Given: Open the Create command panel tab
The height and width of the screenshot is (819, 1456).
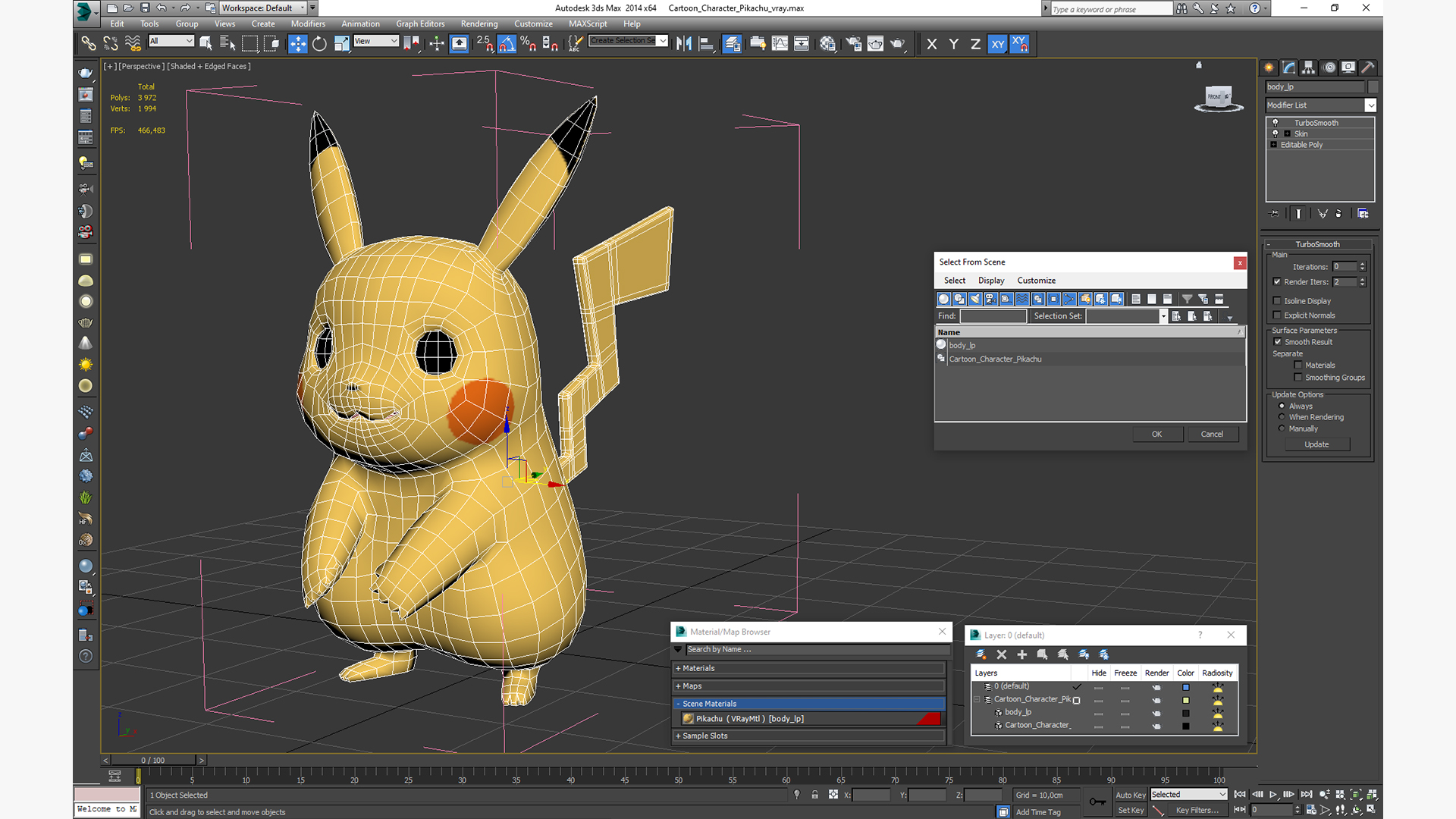Looking at the screenshot, I should (1269, 67).
